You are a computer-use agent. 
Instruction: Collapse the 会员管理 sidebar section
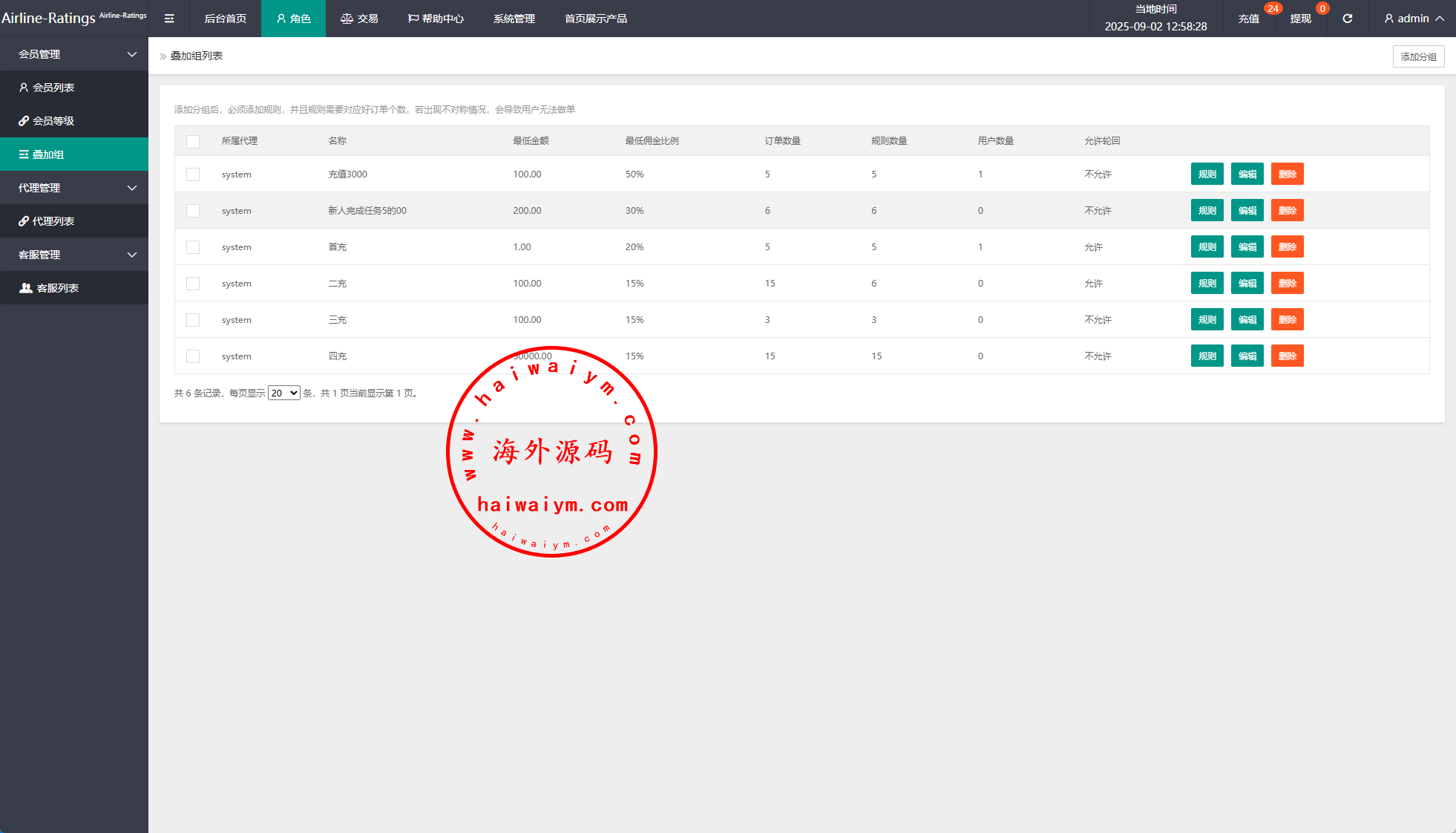(132, 54)
